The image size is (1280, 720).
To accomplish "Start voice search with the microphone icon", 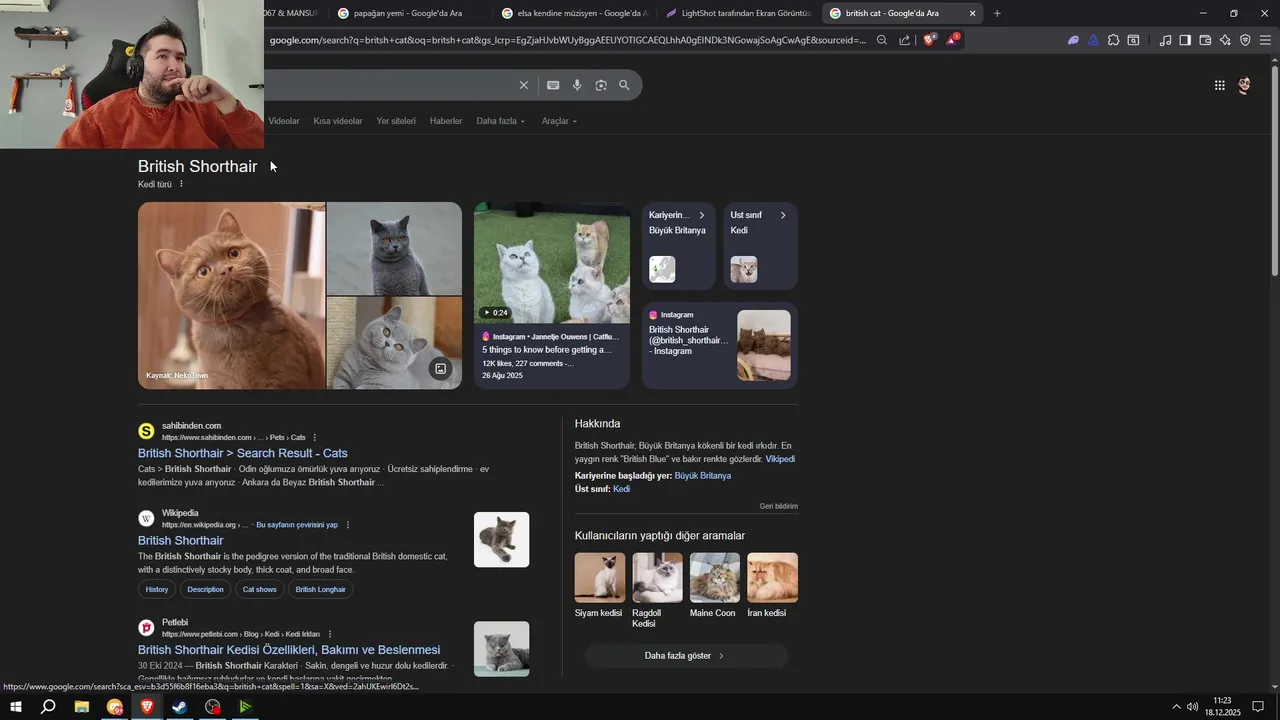I will [577, 85].
